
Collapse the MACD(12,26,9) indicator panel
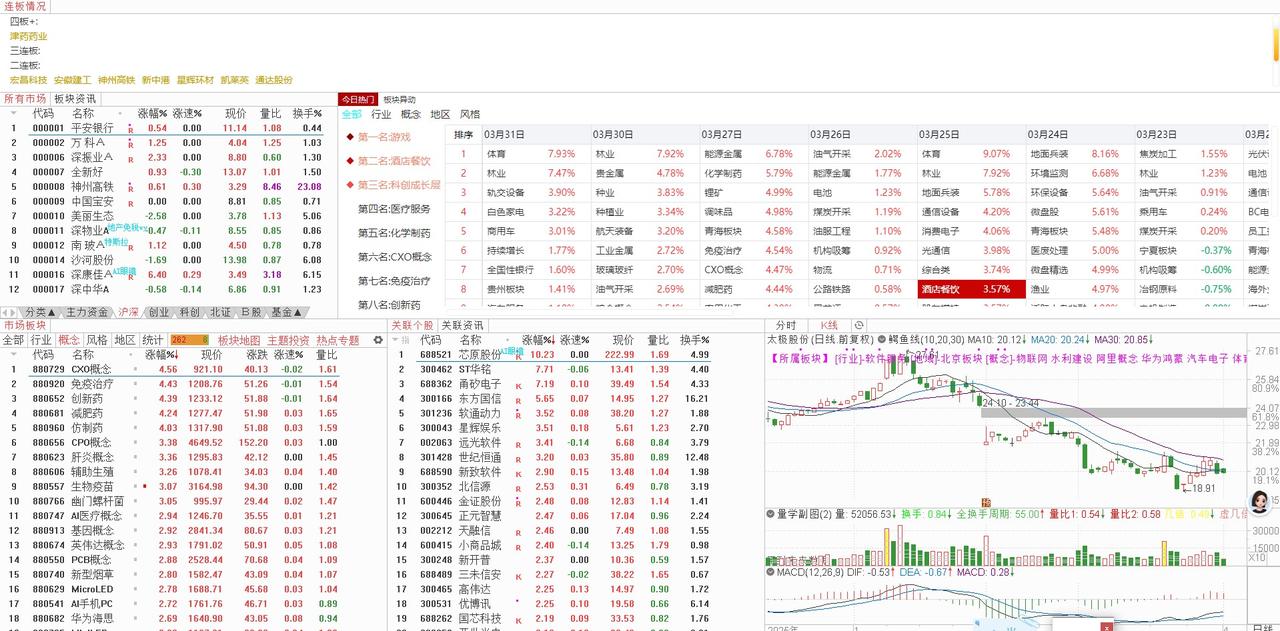[770, 571]
